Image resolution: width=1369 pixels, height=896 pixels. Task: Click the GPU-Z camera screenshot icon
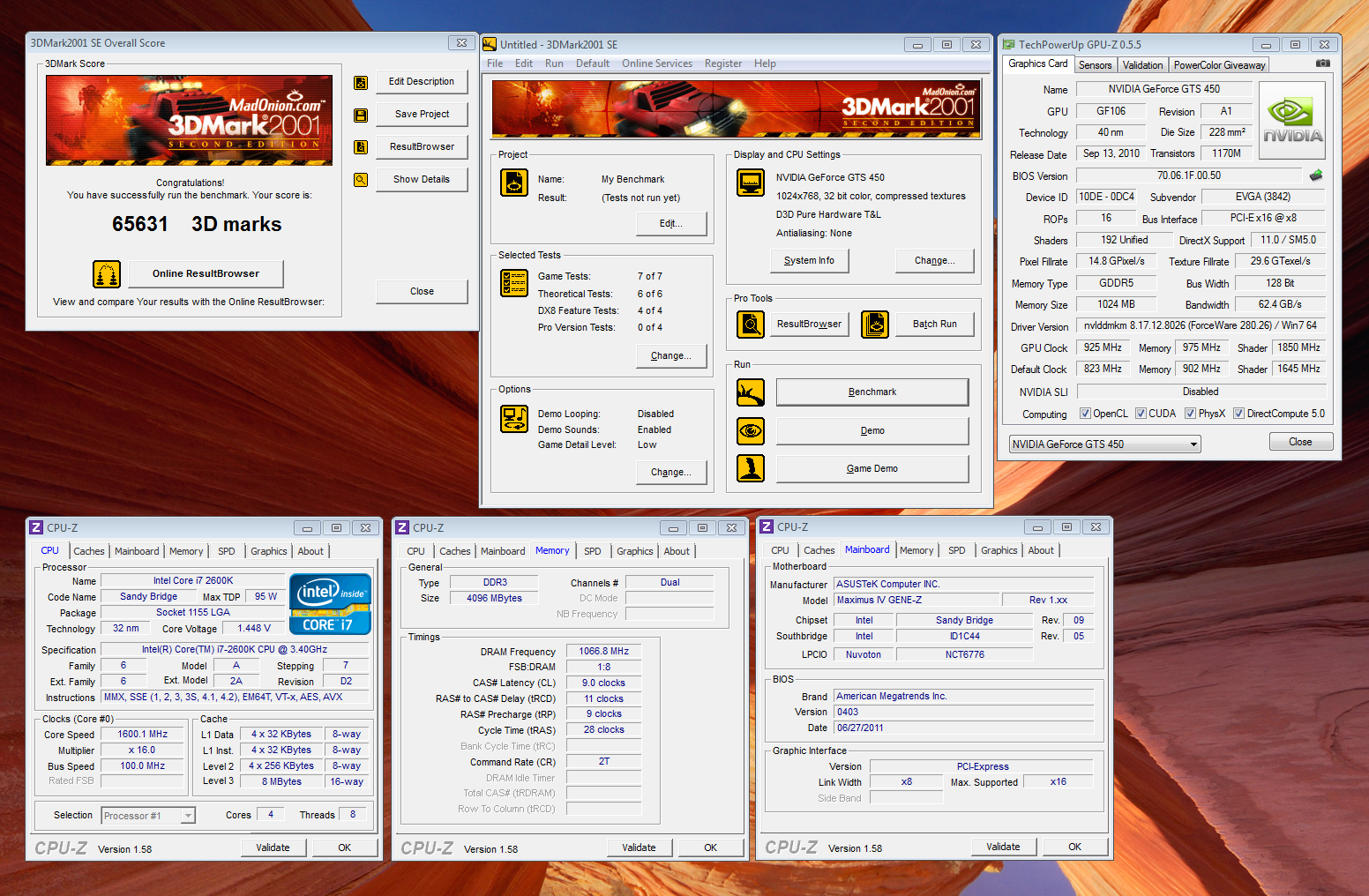click(x=1323, y=63)
